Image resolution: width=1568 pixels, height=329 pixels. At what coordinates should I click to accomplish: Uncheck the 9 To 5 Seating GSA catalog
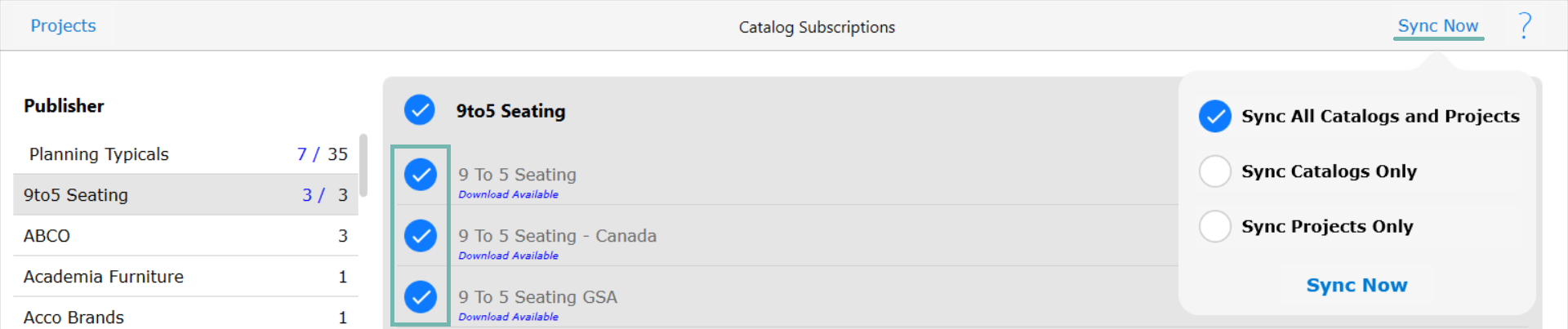(x=421, y=296)
